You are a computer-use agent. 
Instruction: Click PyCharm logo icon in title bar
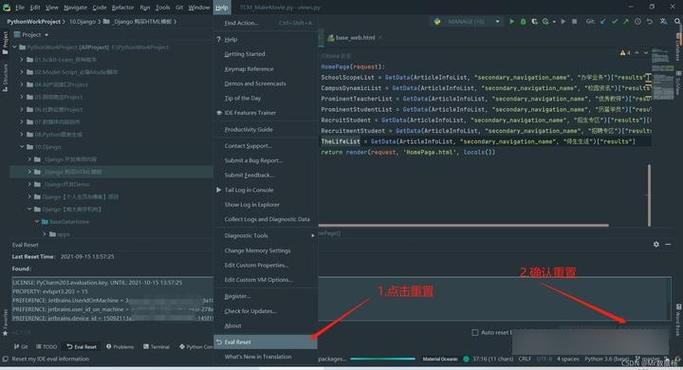click(7, 7)
